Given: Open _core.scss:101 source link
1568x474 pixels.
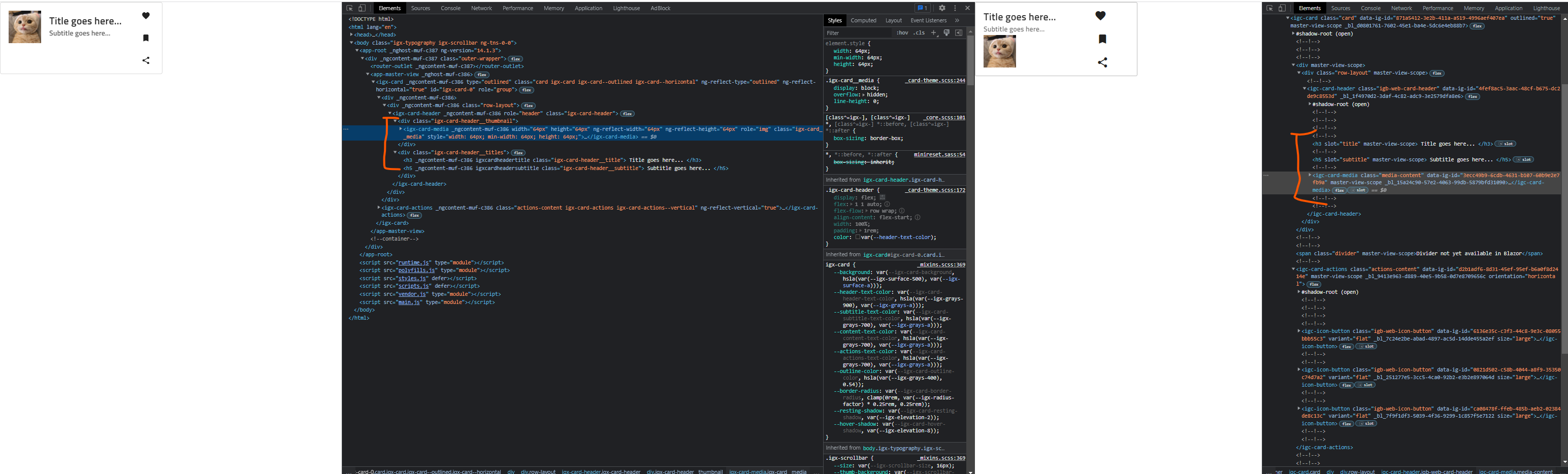Looking at the screenshot, I should [943, 117].
